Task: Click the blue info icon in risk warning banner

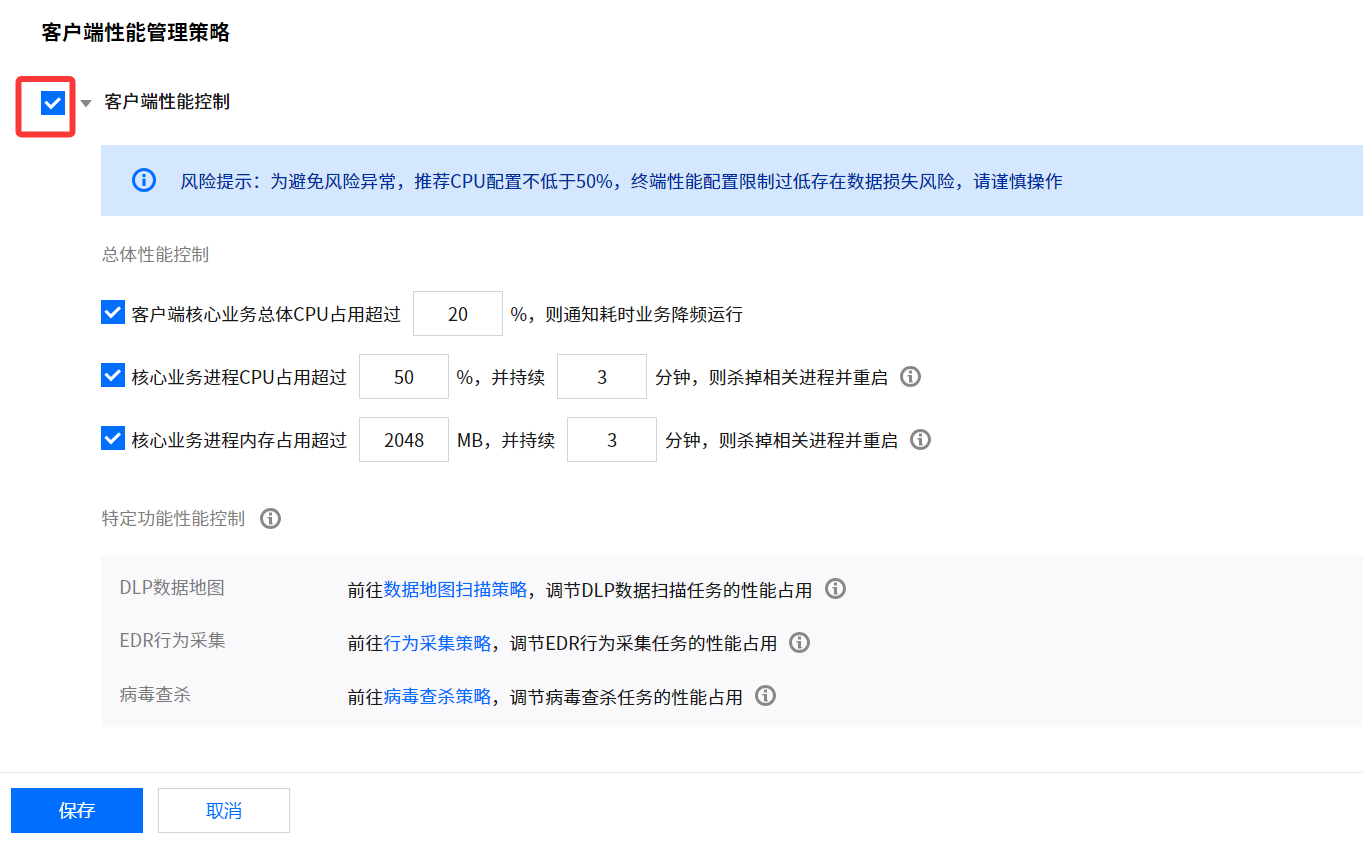Action: (x=144, y=181)
